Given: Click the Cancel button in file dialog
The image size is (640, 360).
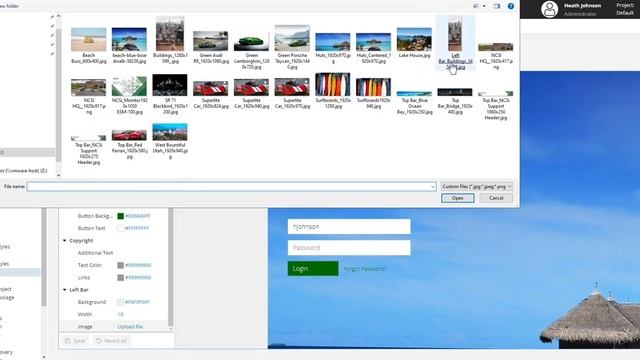Looking at the screenshot, I should click(496, 198).
